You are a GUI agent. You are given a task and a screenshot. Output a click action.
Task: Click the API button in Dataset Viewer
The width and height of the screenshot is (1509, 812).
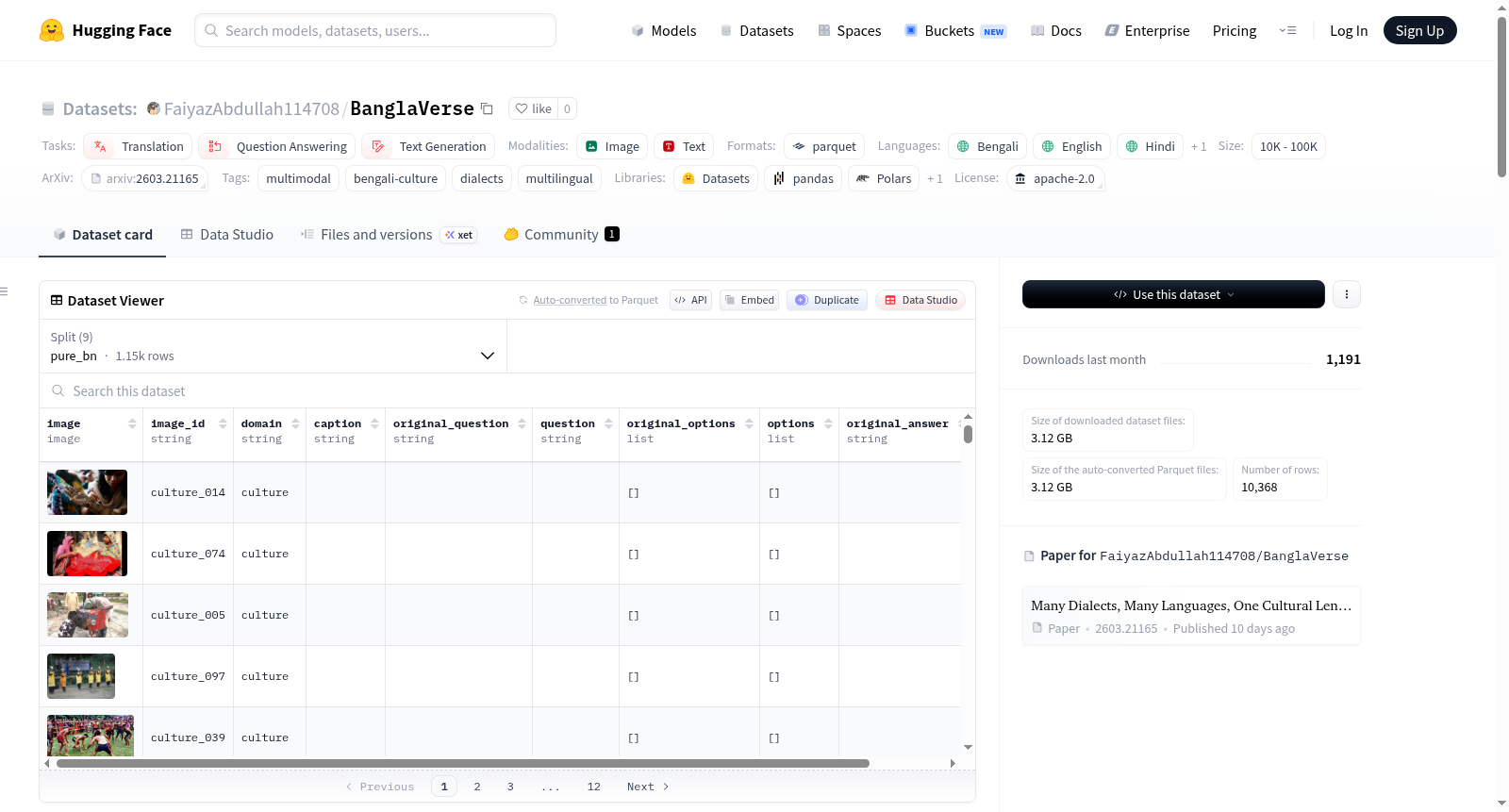pyautogui.click(x=690, y=300)
